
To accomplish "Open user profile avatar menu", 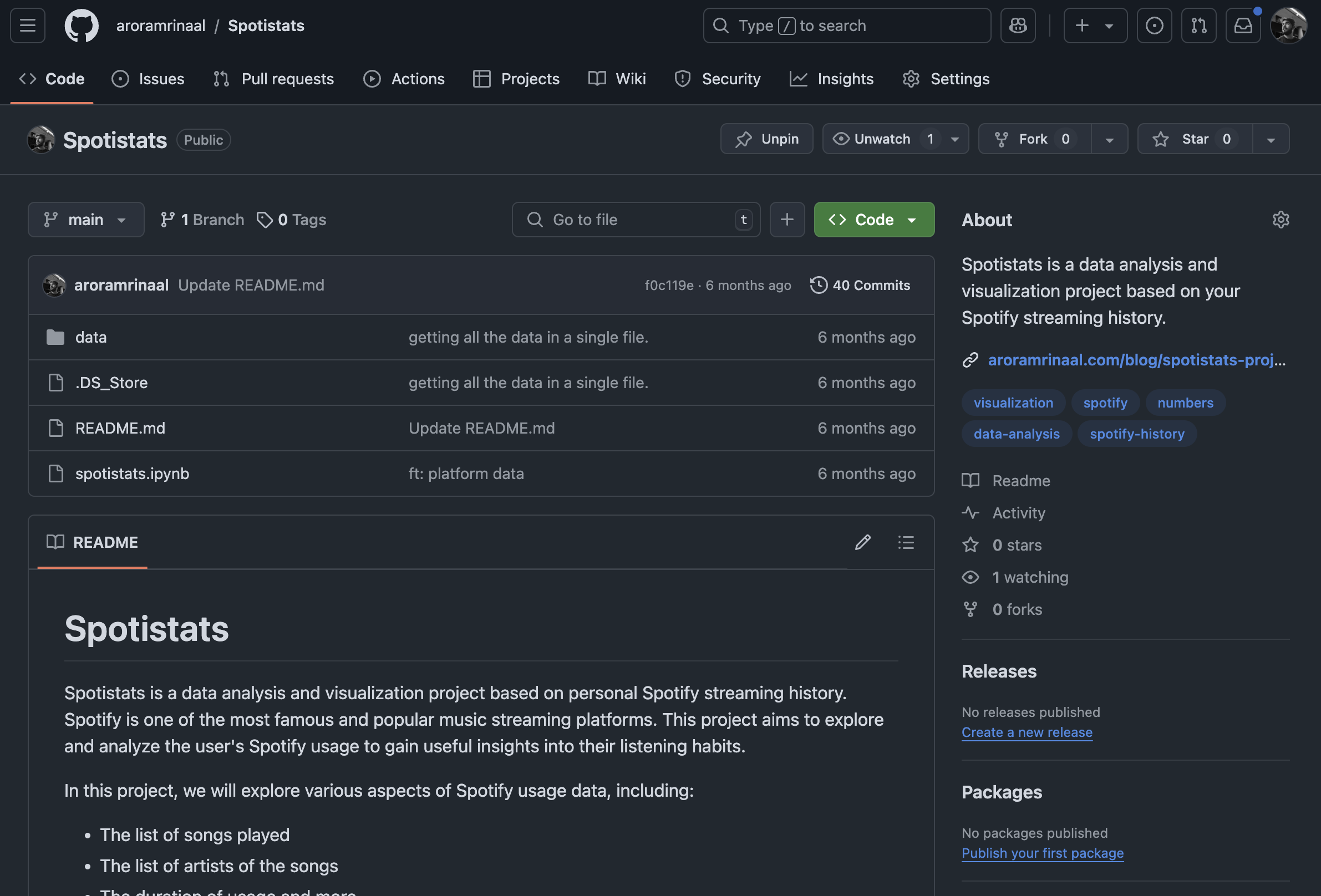I will (x=1289, y=26).
